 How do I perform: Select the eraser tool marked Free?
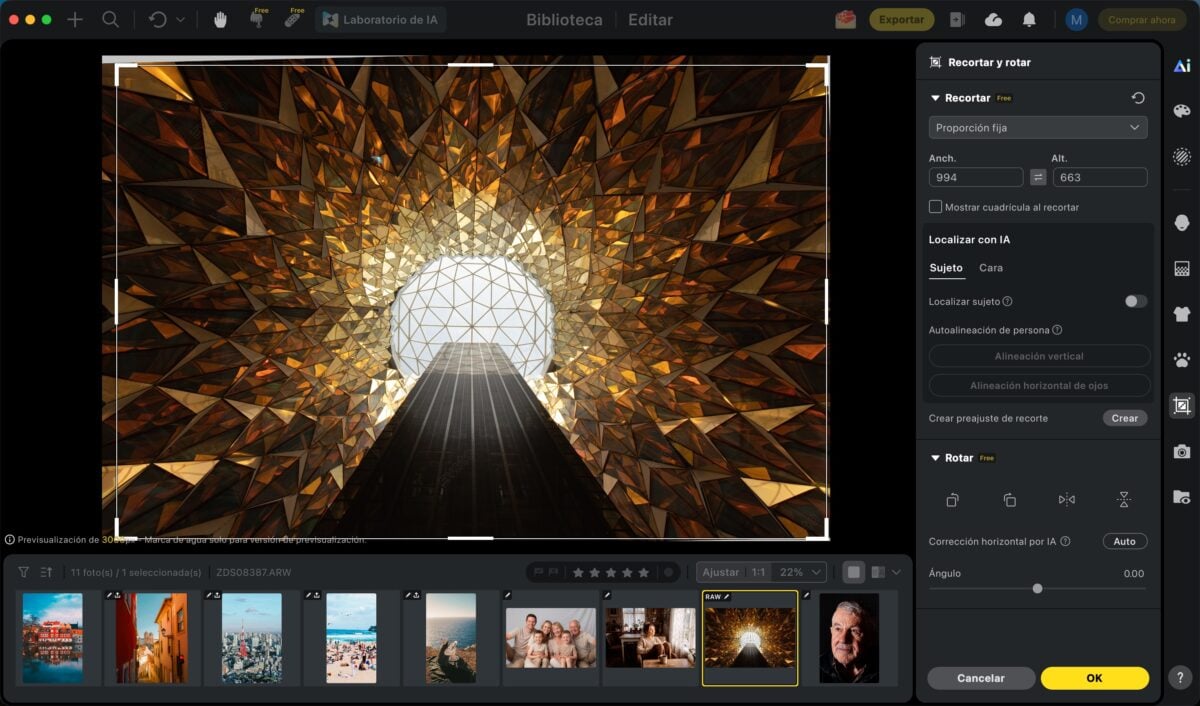(x=293, y=19)
